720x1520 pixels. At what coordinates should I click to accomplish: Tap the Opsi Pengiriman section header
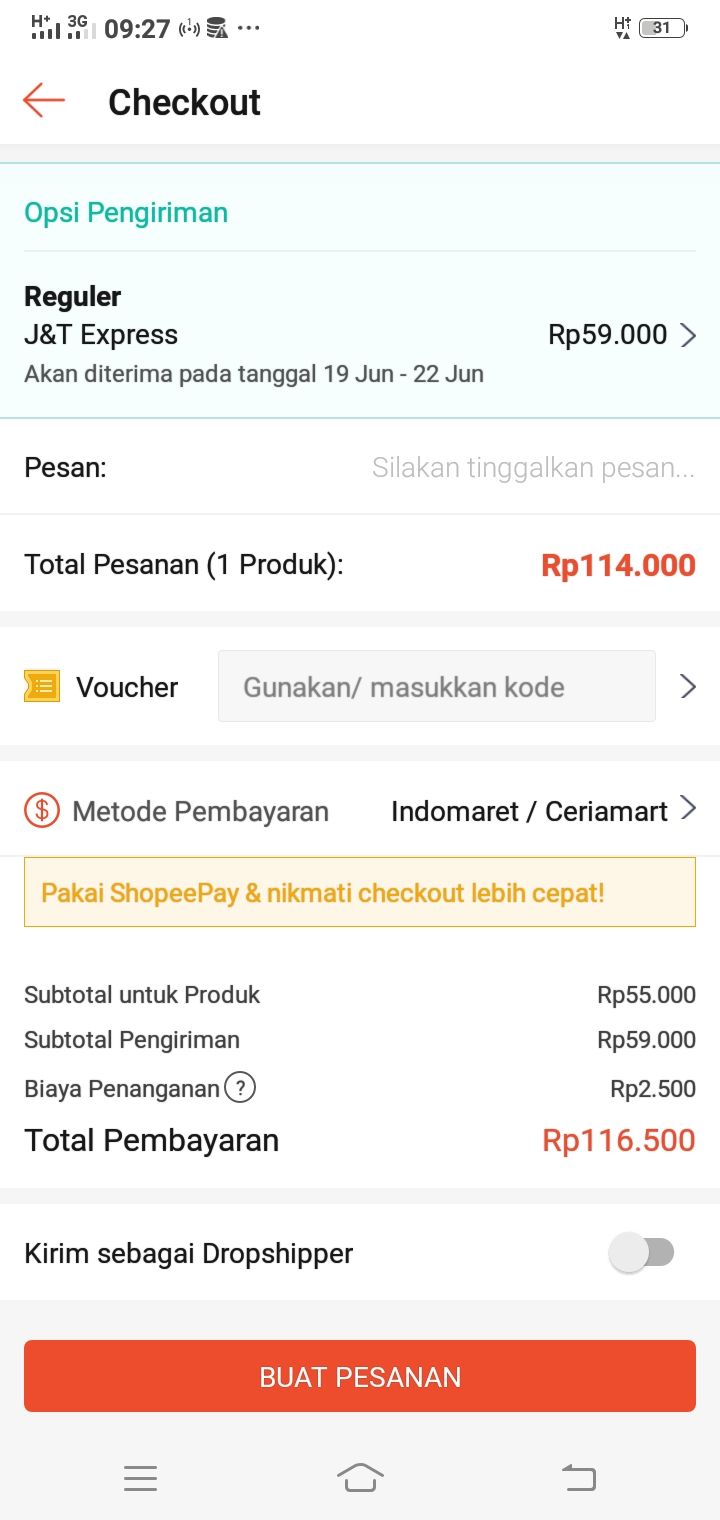point(126,213)
